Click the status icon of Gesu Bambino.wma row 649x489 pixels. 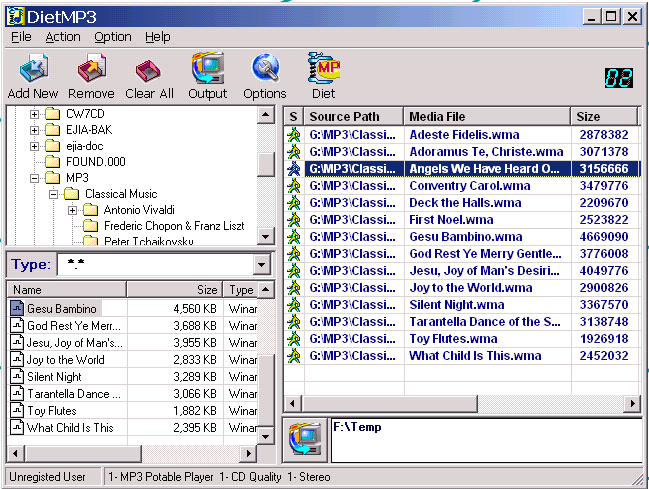[294, 237]
